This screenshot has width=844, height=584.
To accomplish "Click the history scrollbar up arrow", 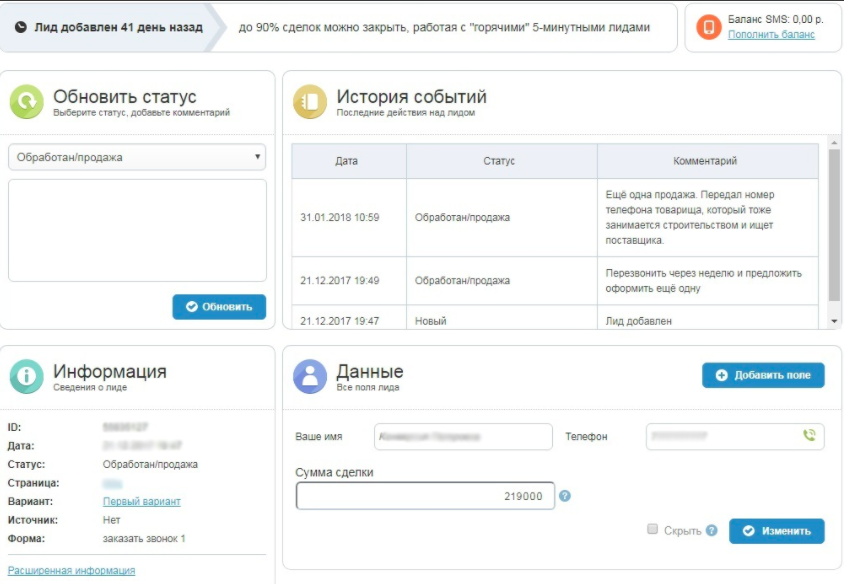I will pyautogui.click(x=834, y=143).
